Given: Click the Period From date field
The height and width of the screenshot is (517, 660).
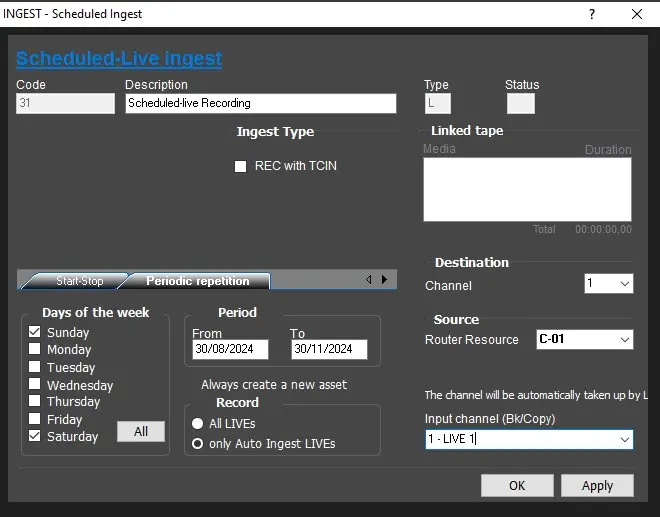Looking at the screenshot, I should pyautogui.click(x=229, y=350).
